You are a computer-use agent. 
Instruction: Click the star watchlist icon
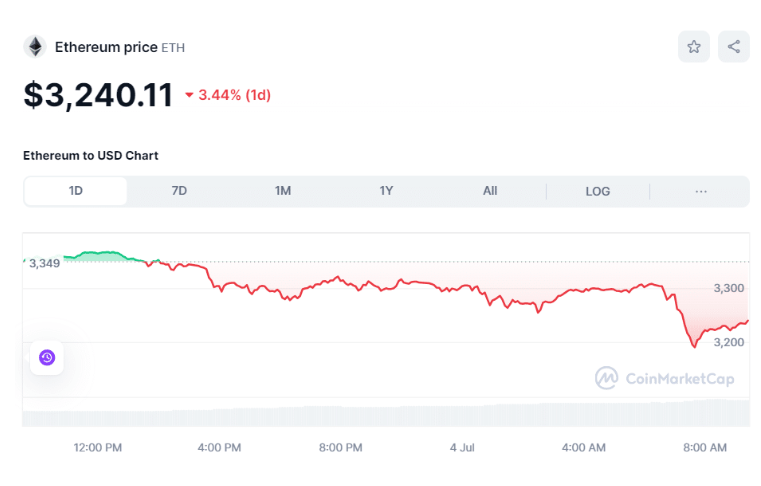click(694, 47)
